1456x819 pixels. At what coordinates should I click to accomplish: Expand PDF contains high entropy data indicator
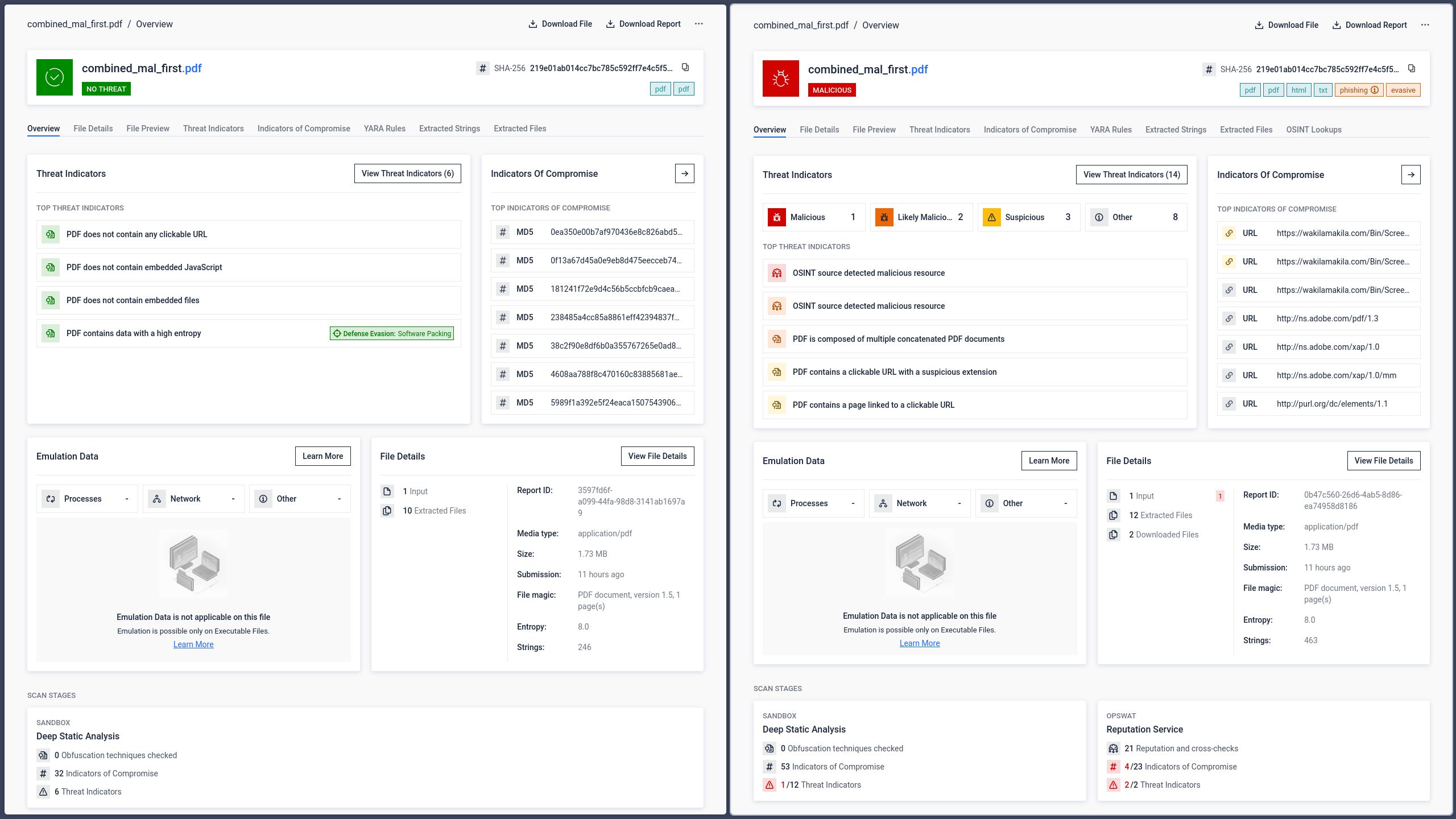134,333
